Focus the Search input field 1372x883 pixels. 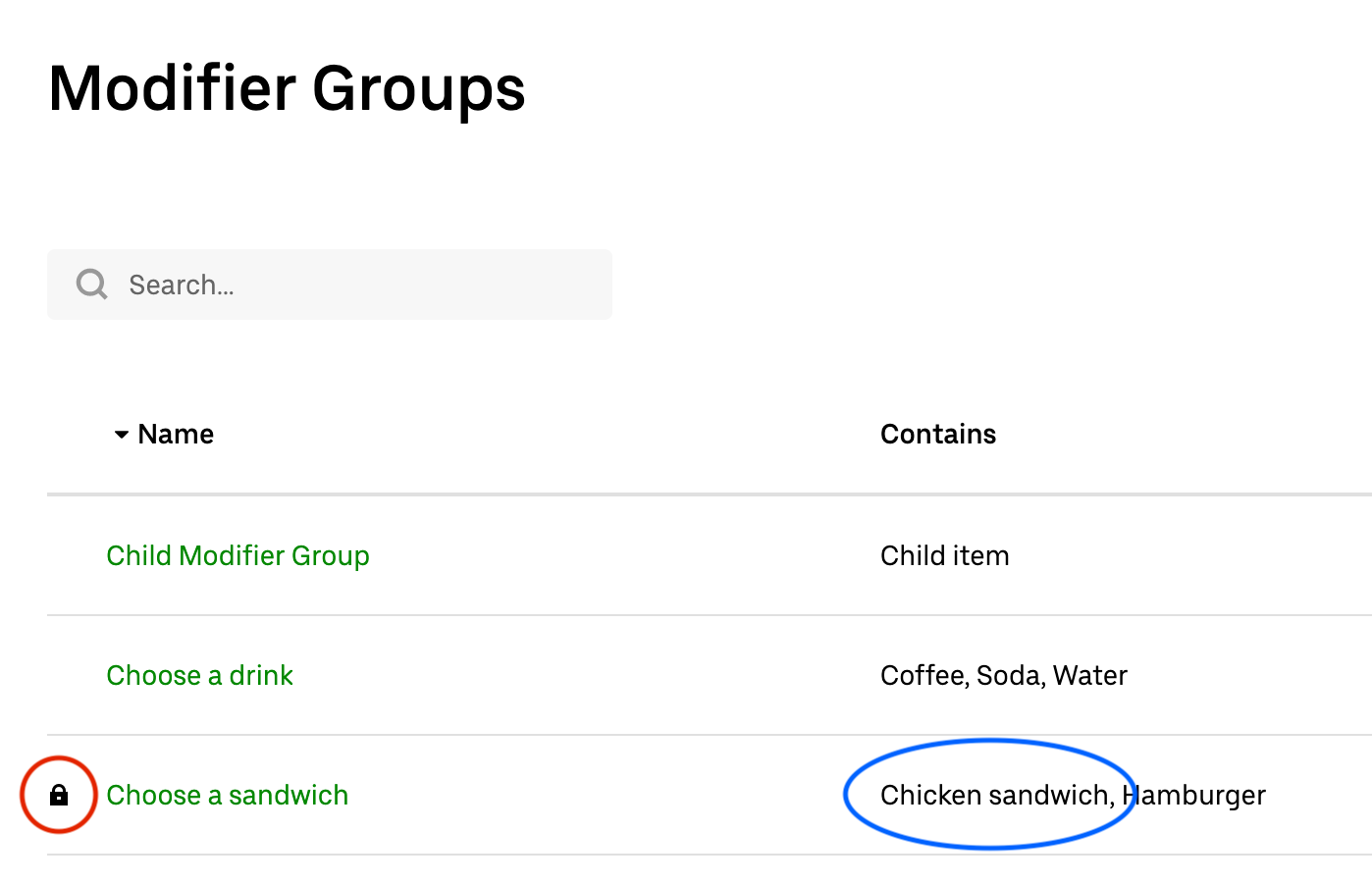[x=363, y=285]
